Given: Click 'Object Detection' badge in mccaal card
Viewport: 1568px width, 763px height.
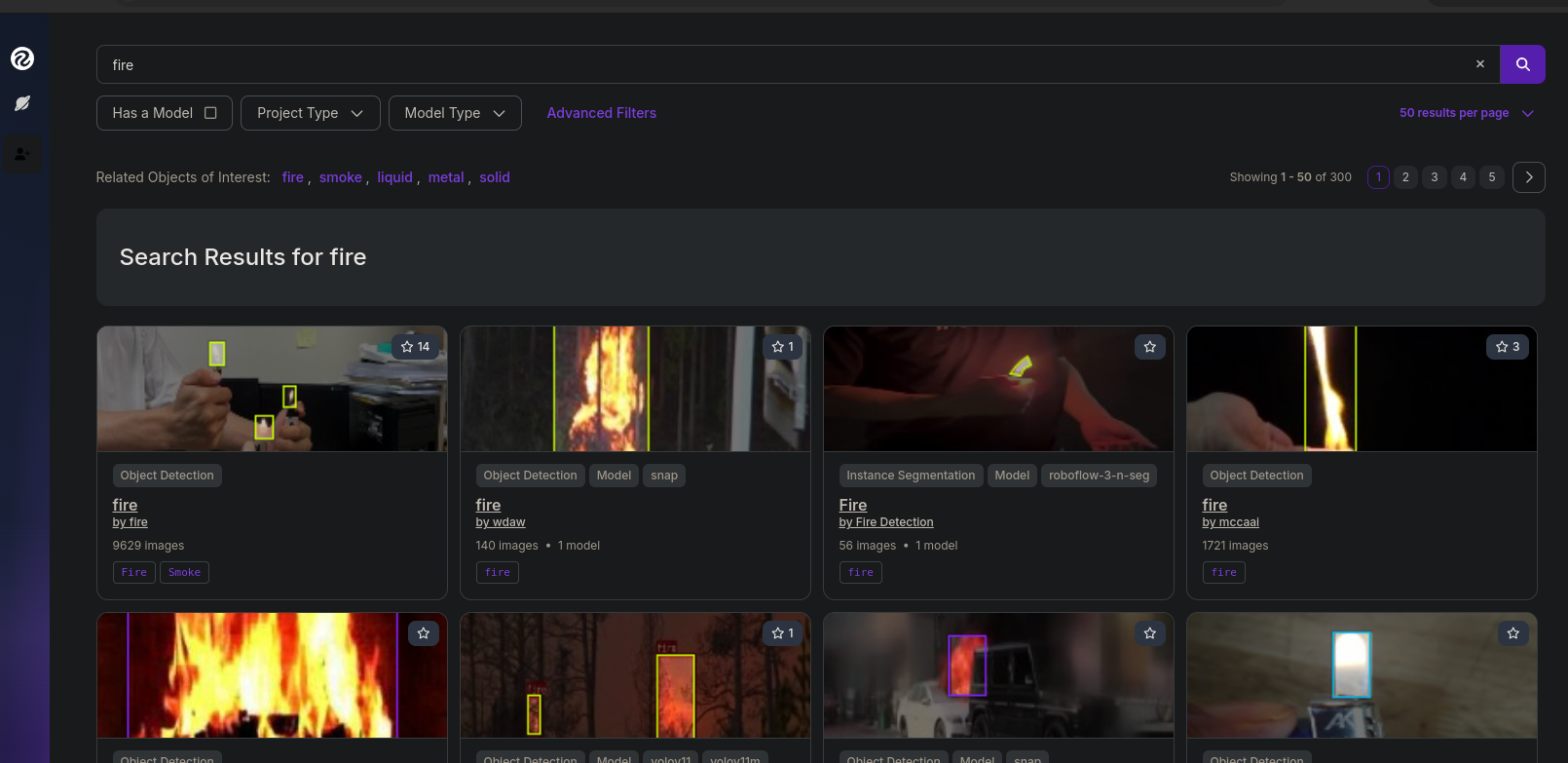Looking at the screenshot, I should 1256,476.
